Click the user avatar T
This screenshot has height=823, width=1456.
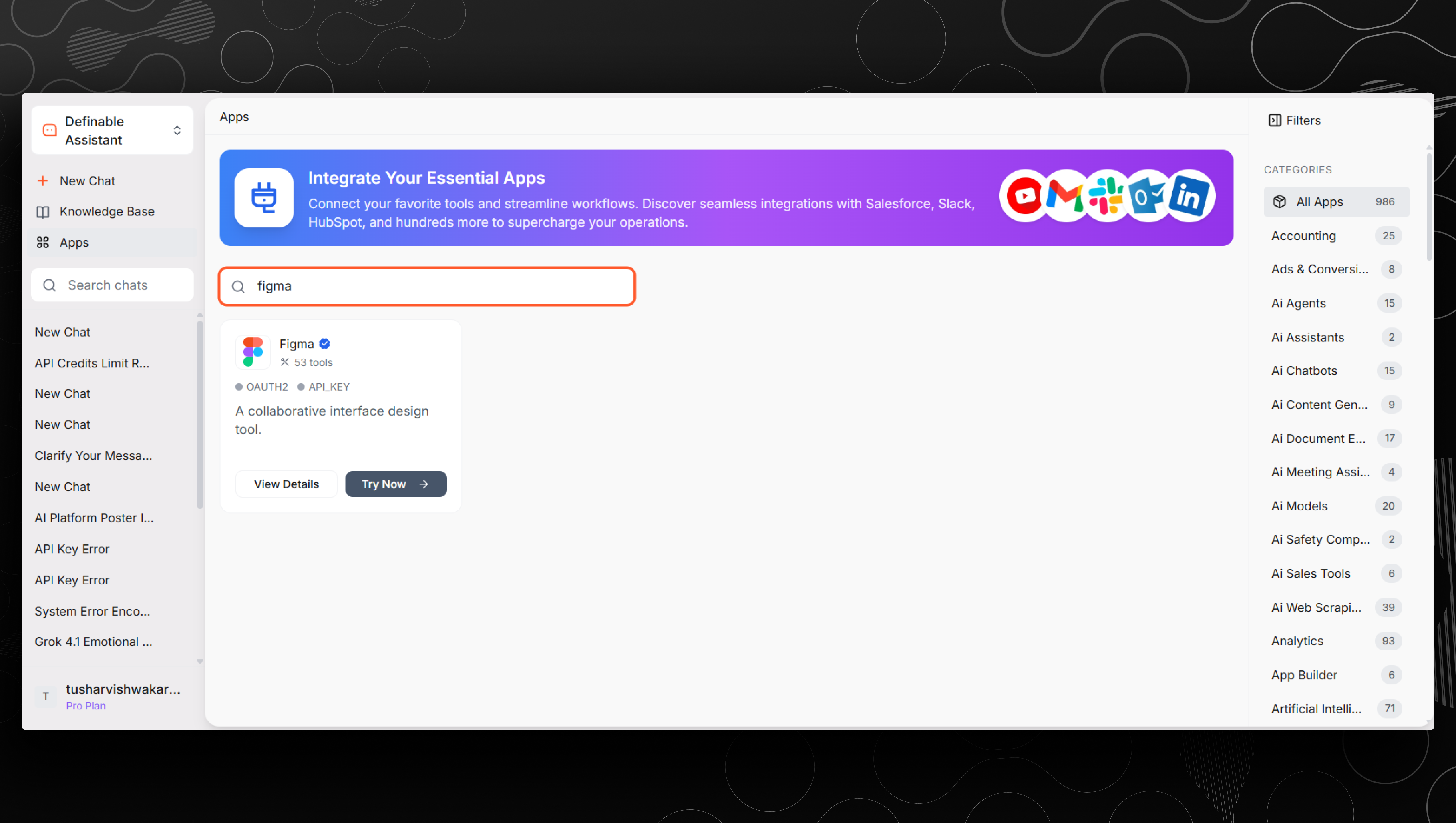(46, 696)
